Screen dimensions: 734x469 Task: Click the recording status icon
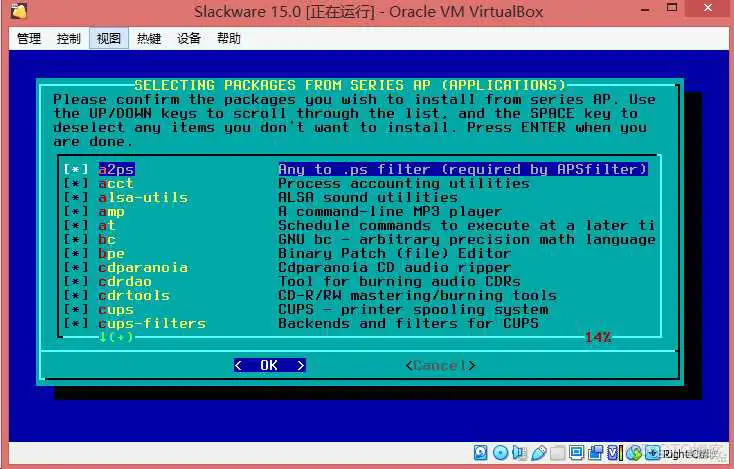[x=595, y=453]
